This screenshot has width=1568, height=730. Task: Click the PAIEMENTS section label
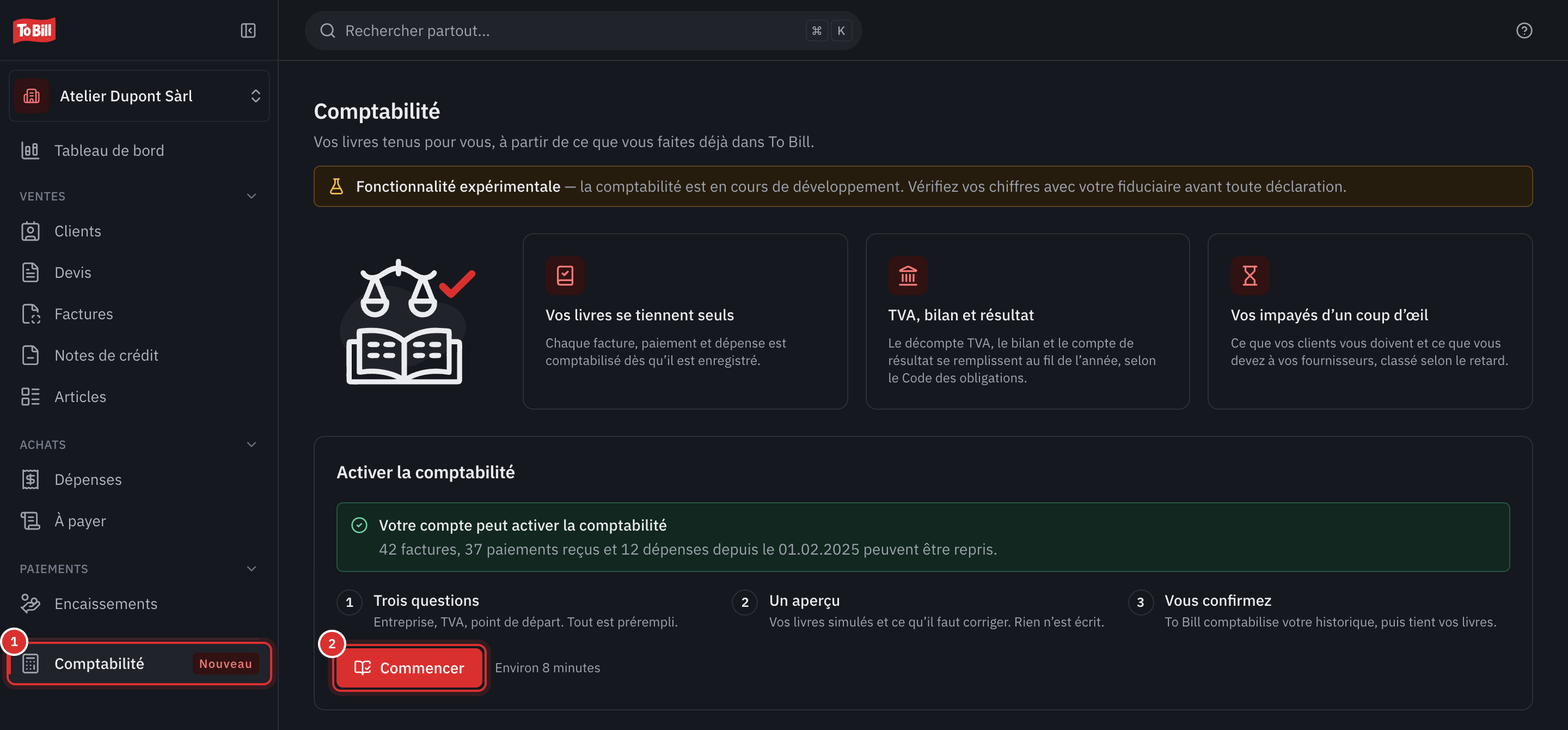[x=53, y=569]
